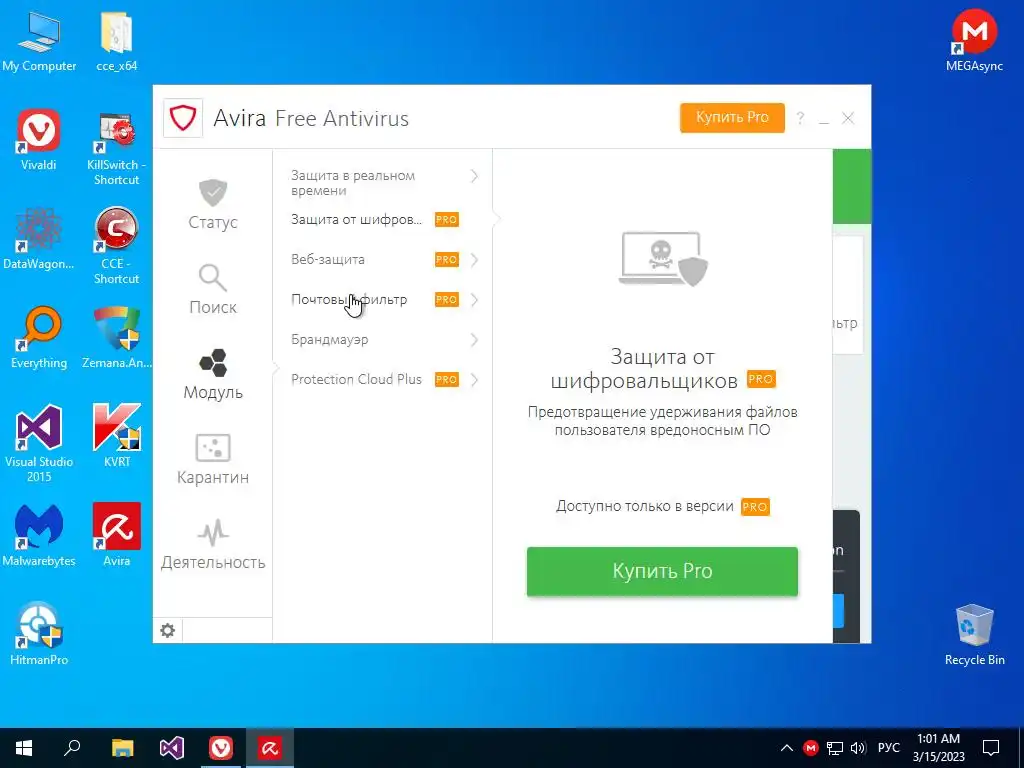Expand chevron next to Брандмауэр
1024x768 pixels.
coord(475,340)
